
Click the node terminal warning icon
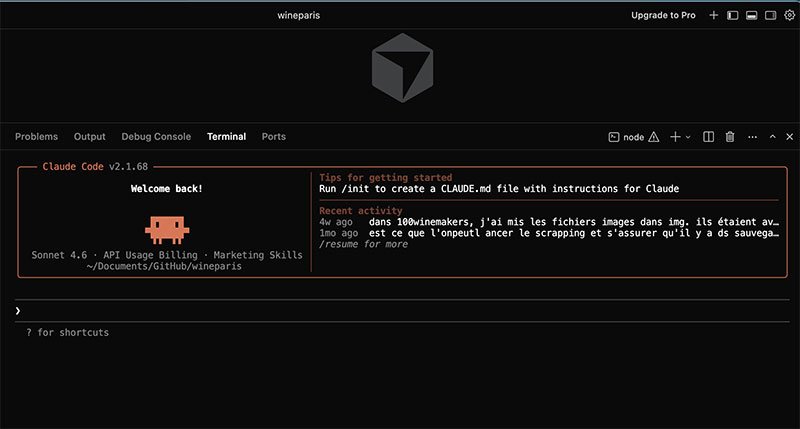click(x=654, y=137)
